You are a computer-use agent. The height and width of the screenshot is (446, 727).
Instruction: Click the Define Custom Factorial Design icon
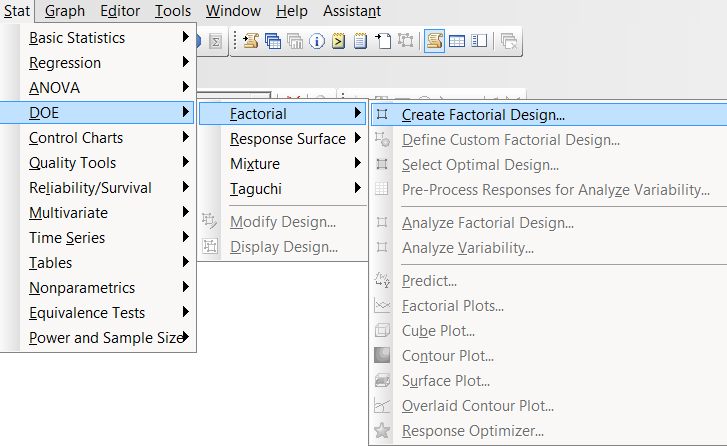(x=382, y=139)
